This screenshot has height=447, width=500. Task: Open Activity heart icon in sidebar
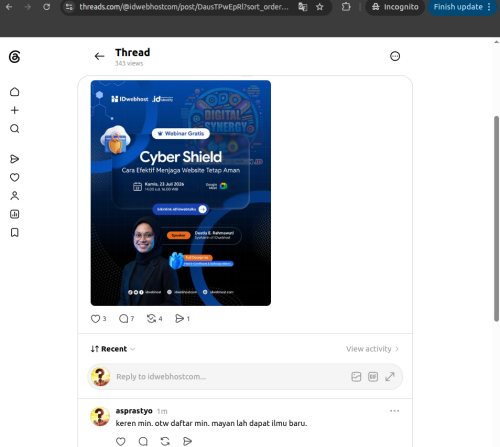click(x=14, y=177)
